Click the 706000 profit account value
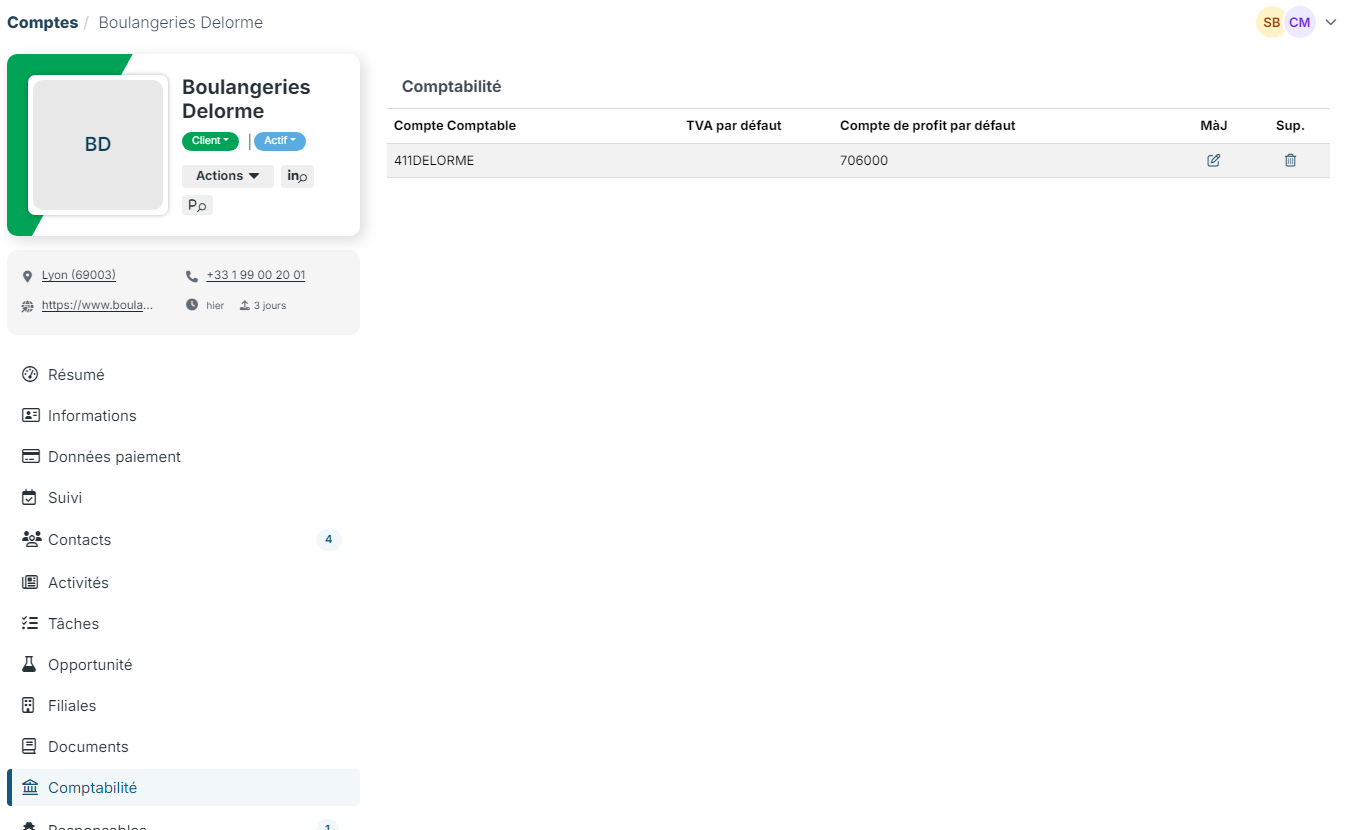This screenshot has width=1352, height=830. (864, 160)
